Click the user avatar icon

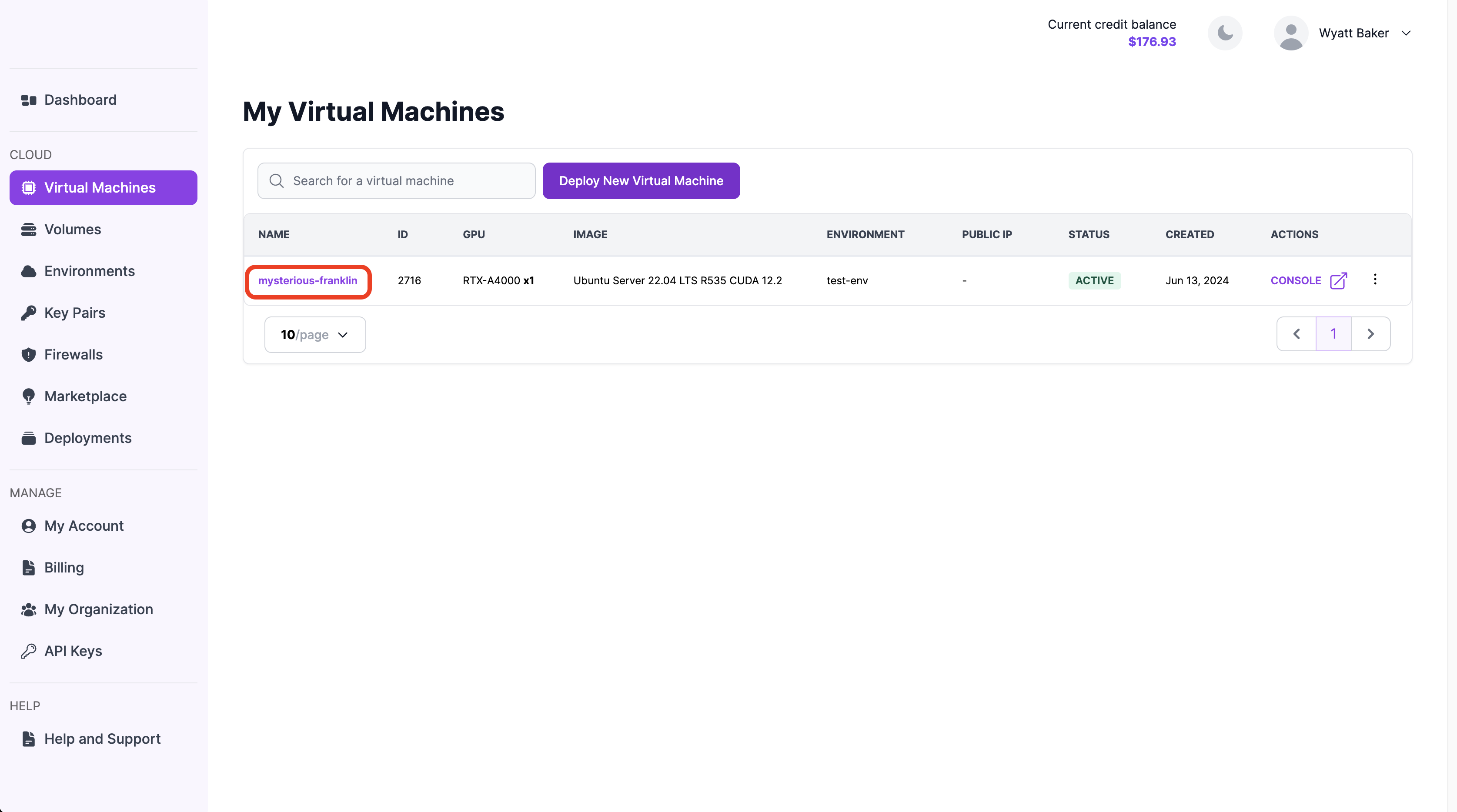(x=1291, y=33)
